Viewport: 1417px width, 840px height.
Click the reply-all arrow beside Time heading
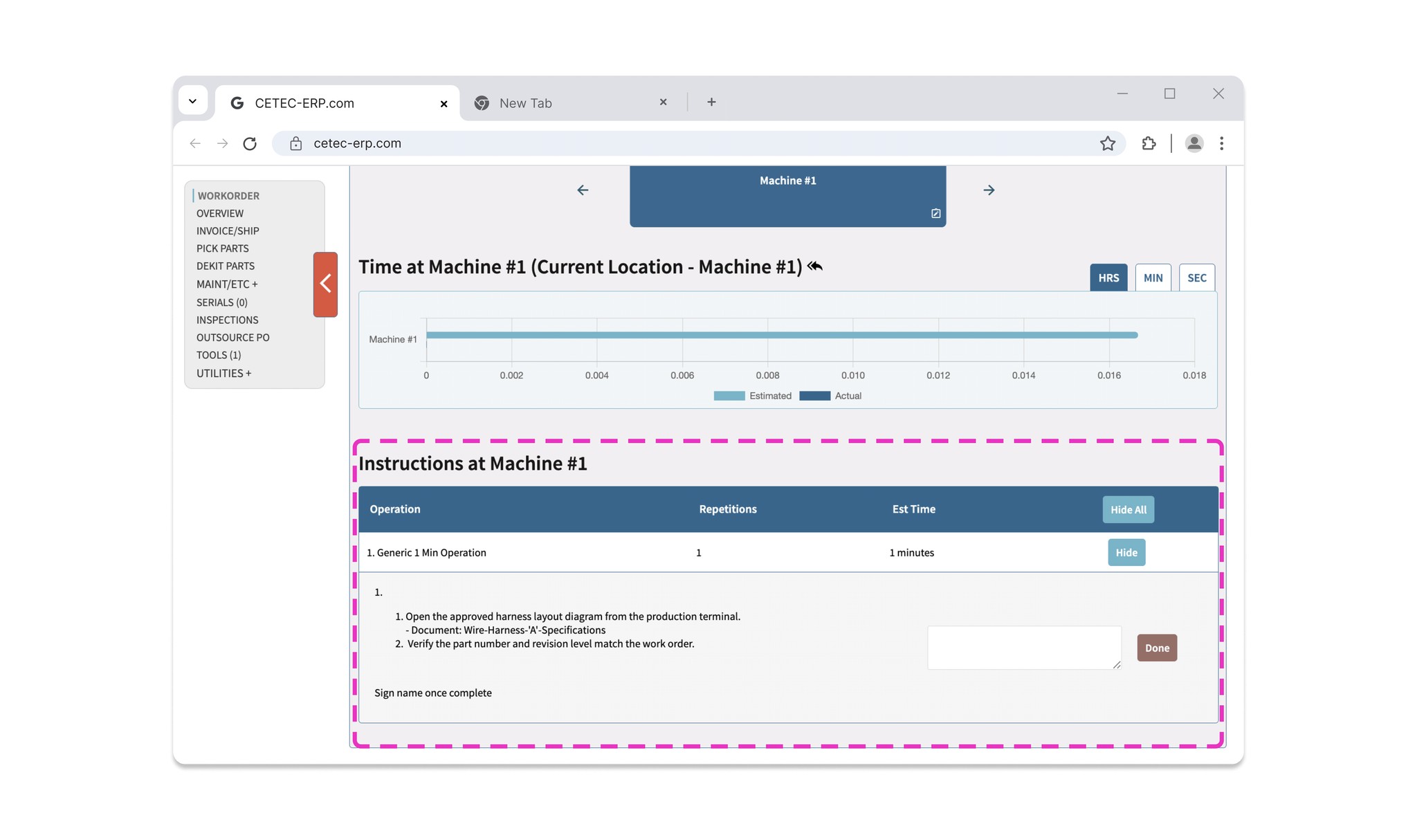[x=815, y=266]
